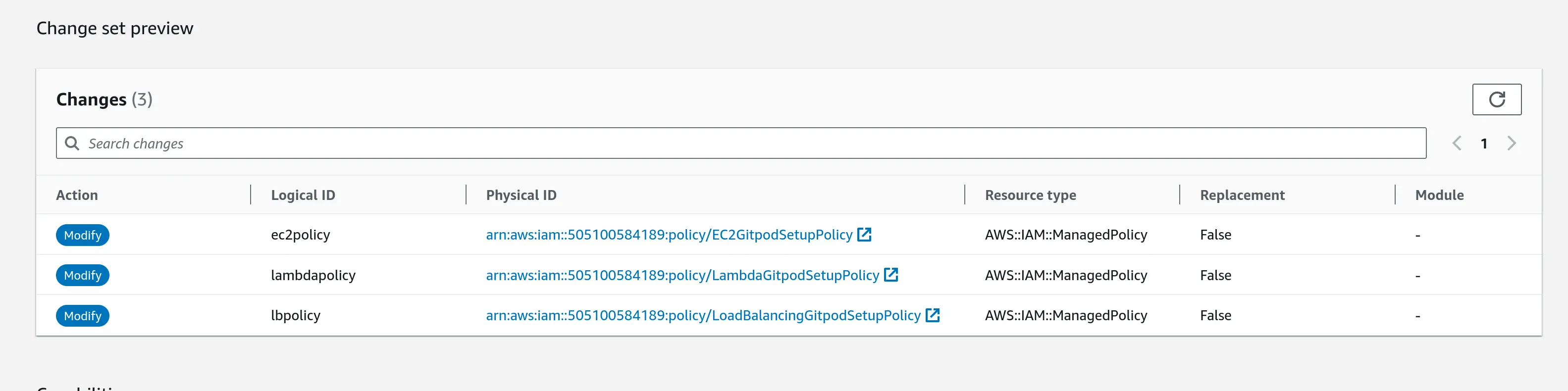Sort by the Logical ID column header
The image size is (1568, 391).
pyautogui.click(x=303, y=195)
